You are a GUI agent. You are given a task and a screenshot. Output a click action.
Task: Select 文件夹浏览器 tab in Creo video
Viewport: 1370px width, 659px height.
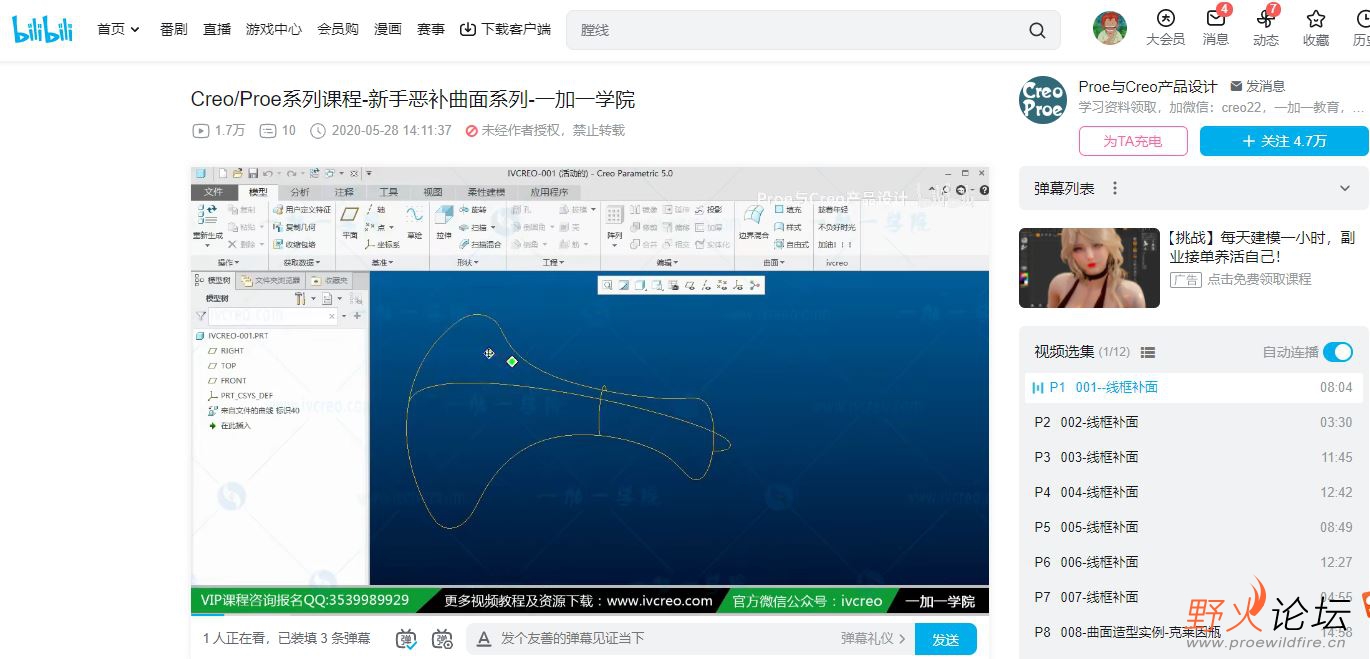click(x=270, y=281)
